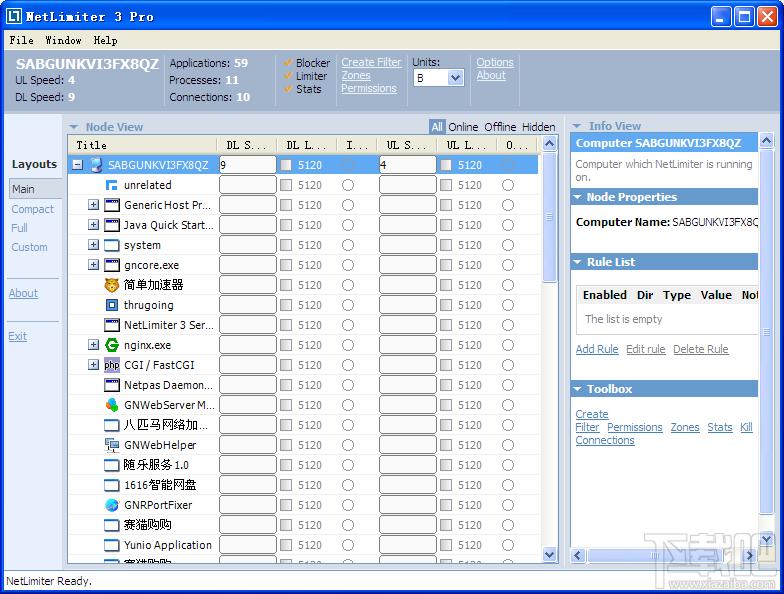Switch to Offline filter tab
This screenshot has width=784, height=594.
point(500,127)
